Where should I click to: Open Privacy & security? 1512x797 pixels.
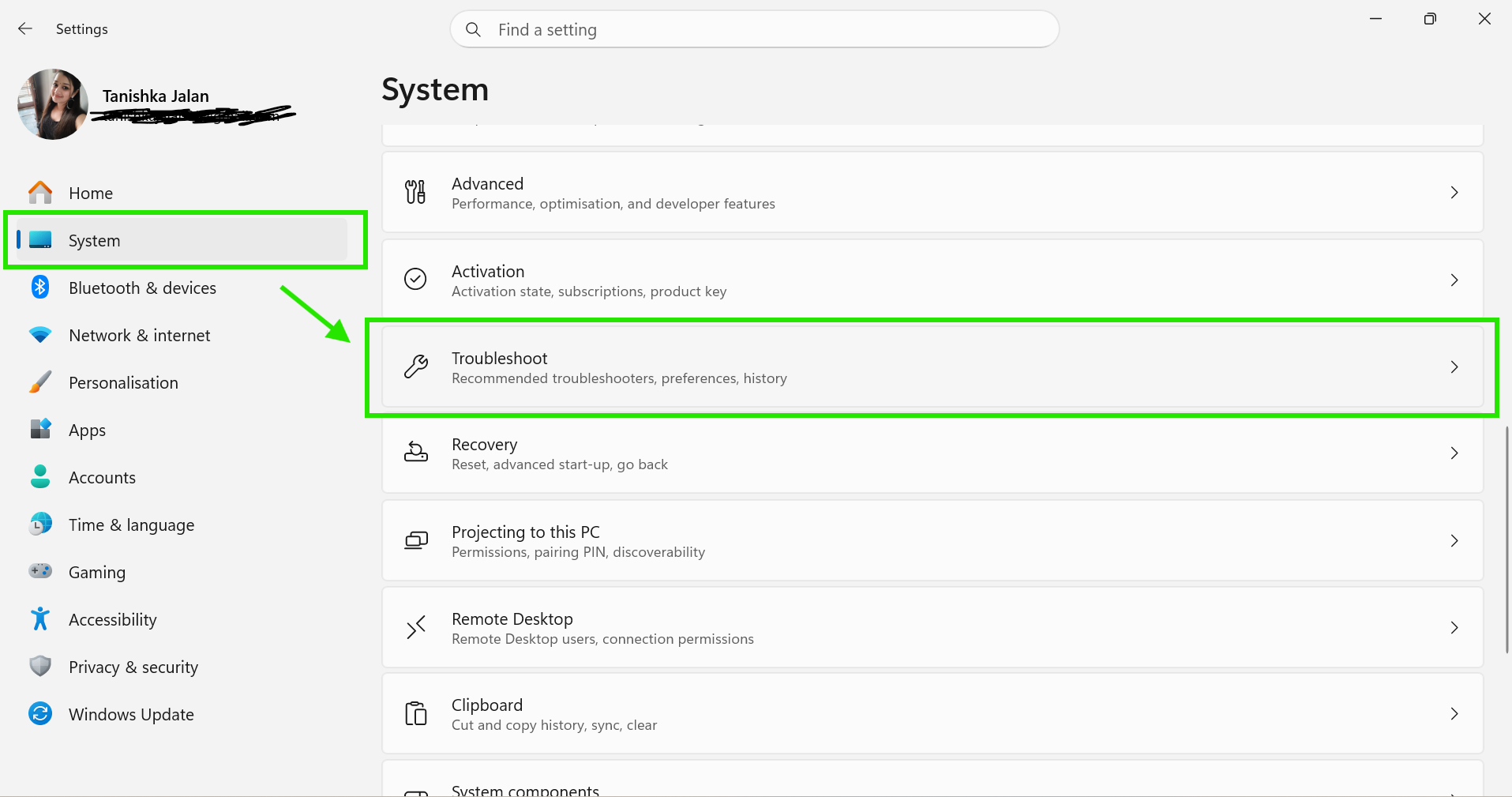pos(182,667)
